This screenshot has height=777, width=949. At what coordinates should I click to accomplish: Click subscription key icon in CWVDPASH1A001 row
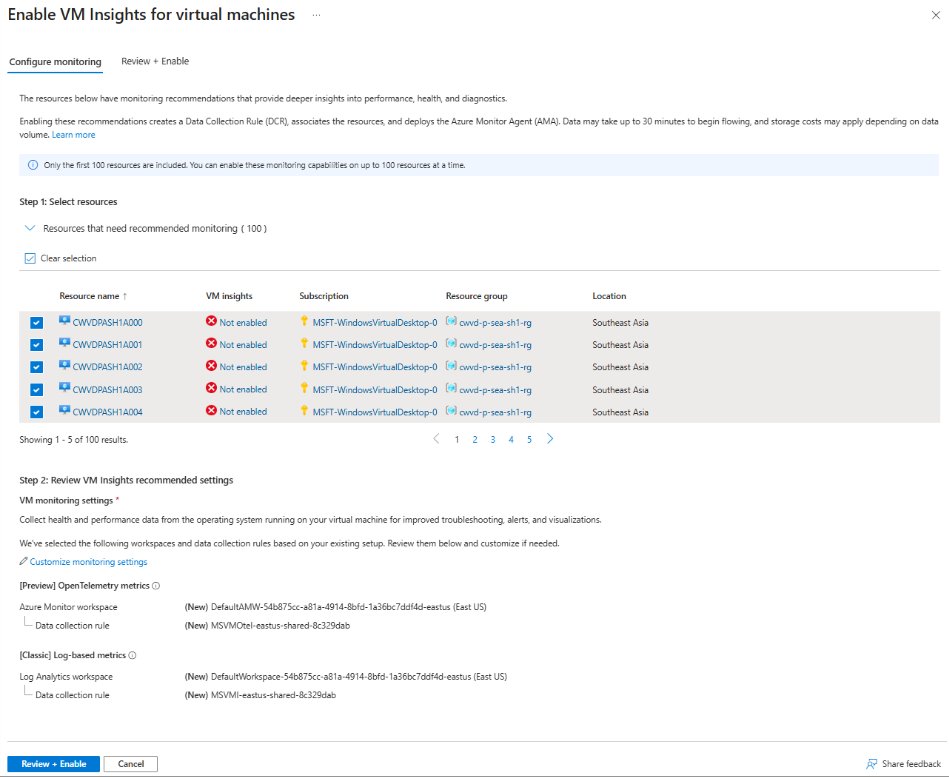(x=304, y=343)
